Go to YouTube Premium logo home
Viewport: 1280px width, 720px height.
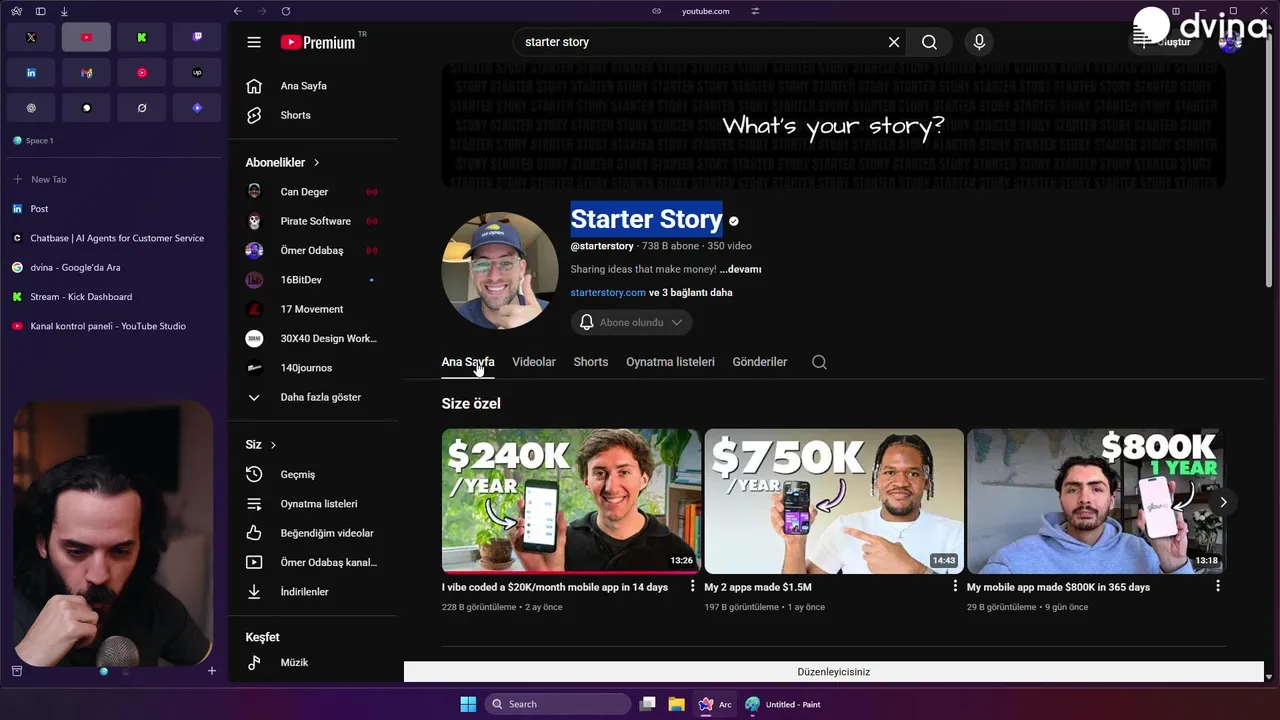[x=318, y=42]
